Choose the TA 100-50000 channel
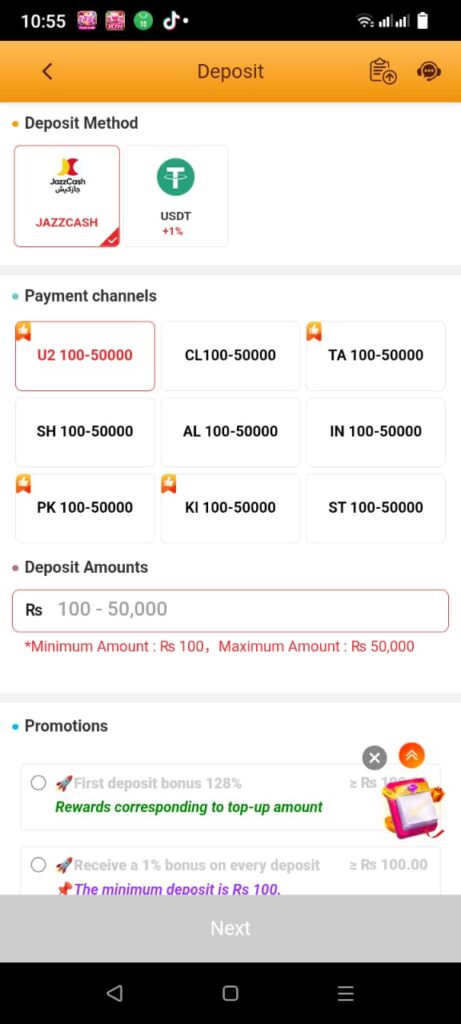This screenshot has height=1024, width=461. [x=375, y=356]
